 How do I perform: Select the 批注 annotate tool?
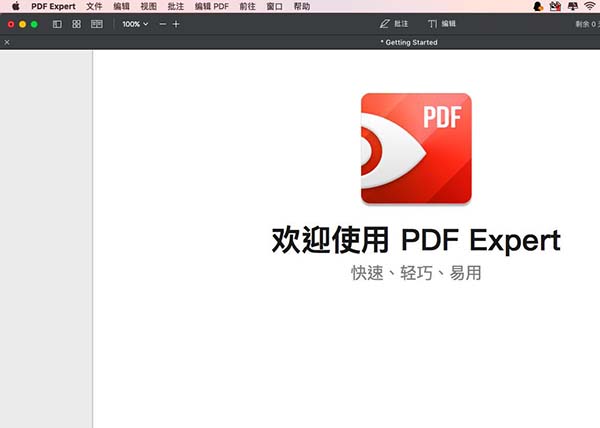pos(394,24)
